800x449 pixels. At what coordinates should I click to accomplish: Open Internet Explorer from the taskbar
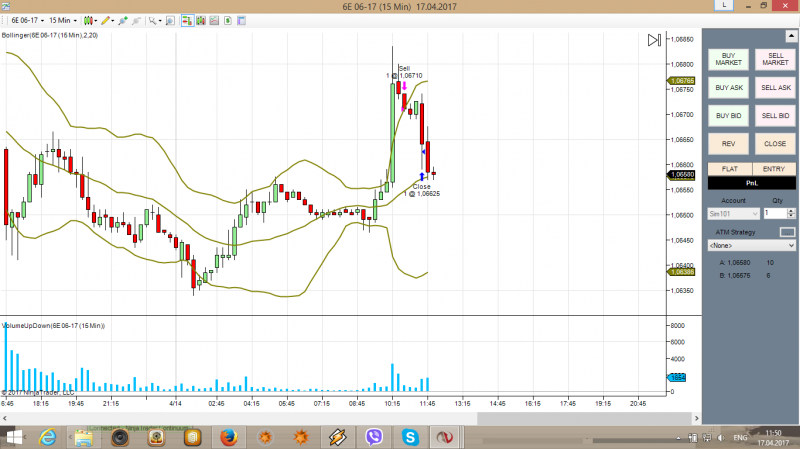(48, 437)
